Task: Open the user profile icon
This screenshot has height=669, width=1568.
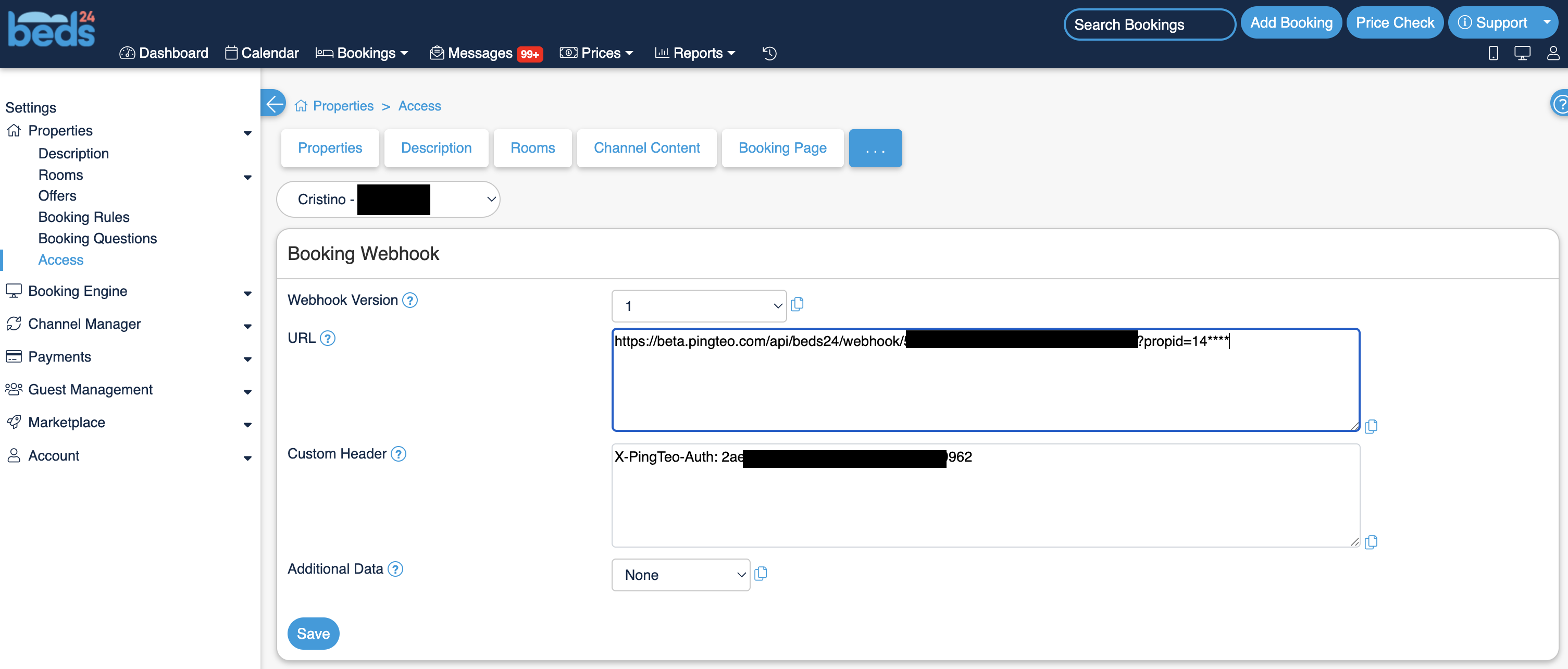Action: tap(1553, 54)
